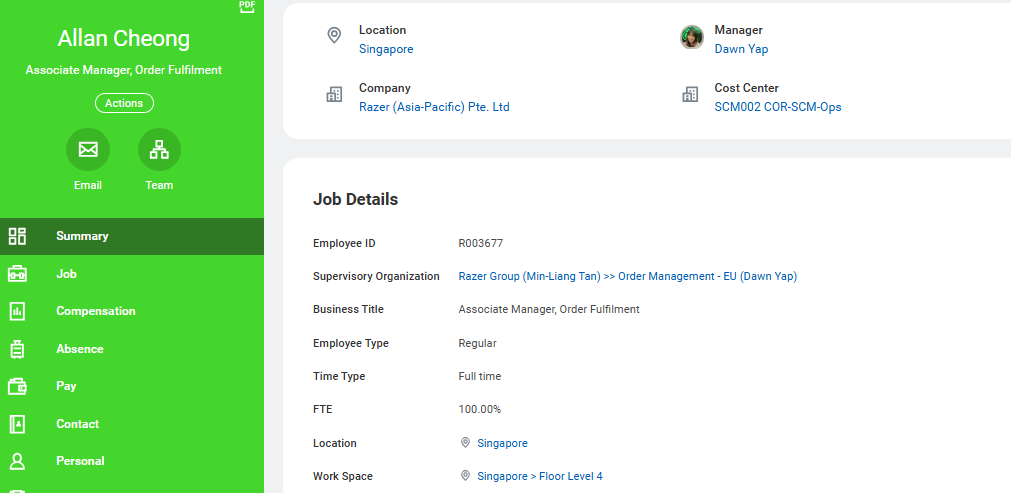This screenshot has height=493, width=1011.
Task: Click the 100.00% FTE value
Action: coord(480,409)
